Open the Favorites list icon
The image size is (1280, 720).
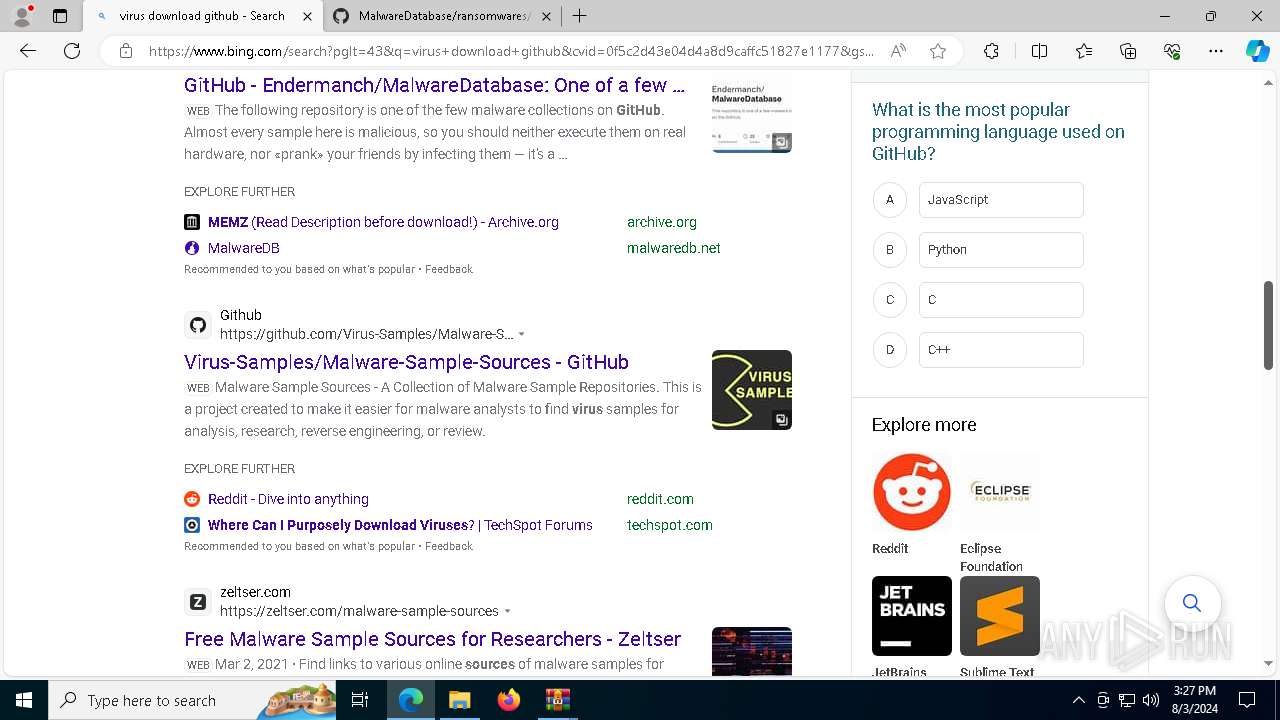click(x=1084, y=51)
